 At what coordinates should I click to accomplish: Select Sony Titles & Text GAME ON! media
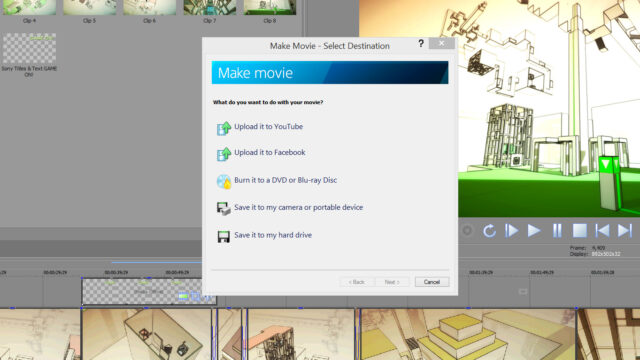coord(29,49)
